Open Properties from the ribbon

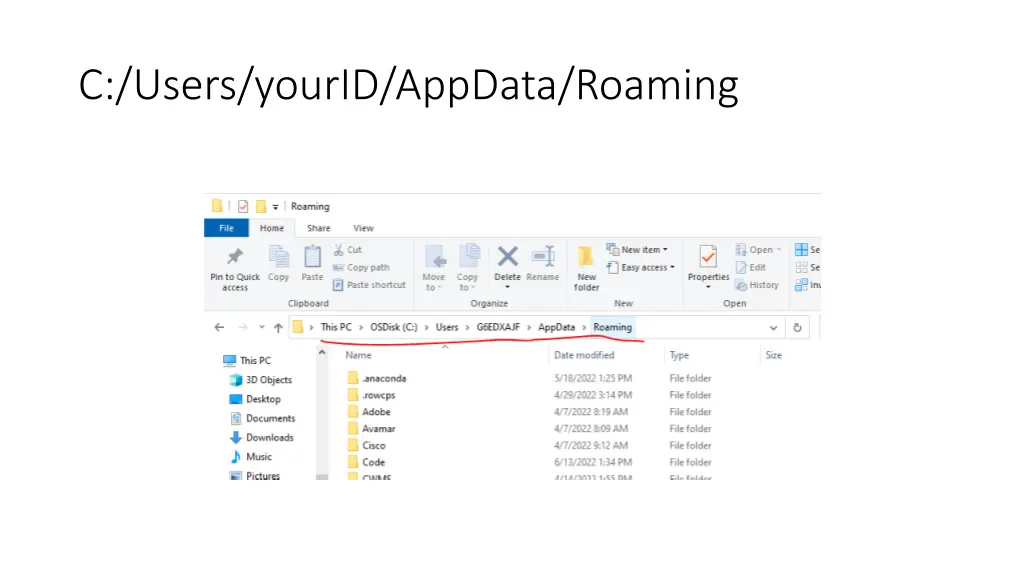coord(708,257)
